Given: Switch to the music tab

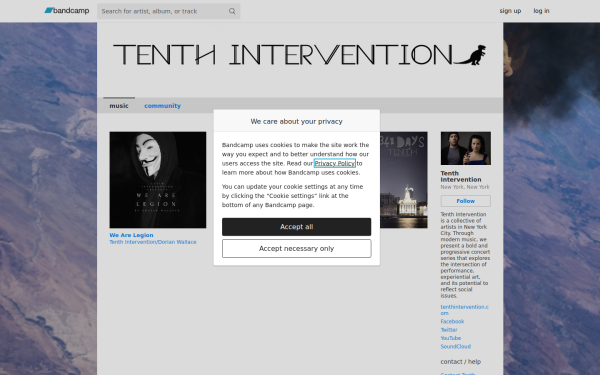Looking at the screenshot, I should tap(119, 106).
